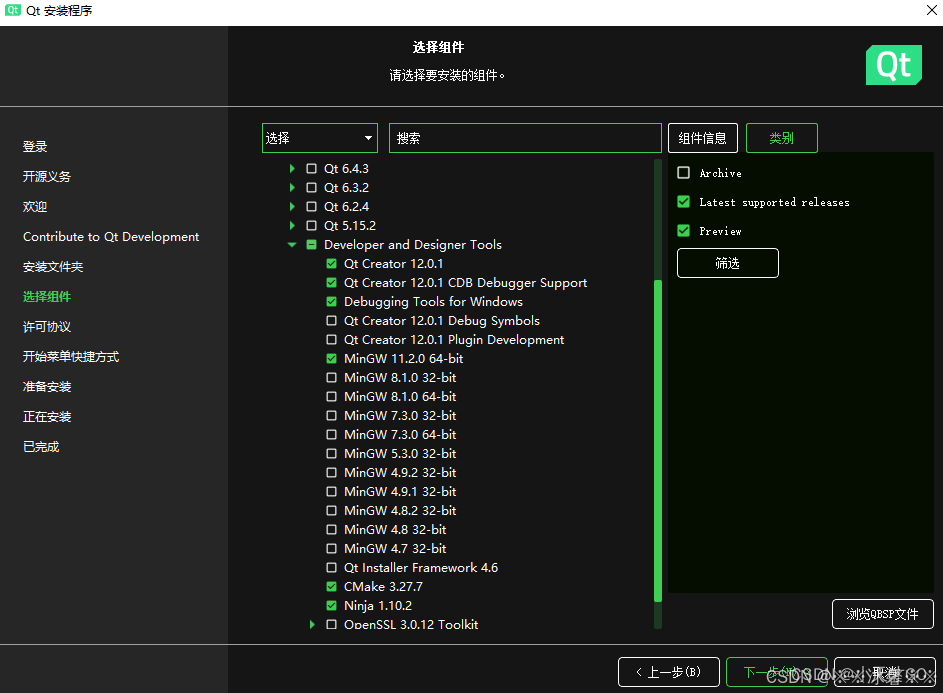The image size is (943, 693).
Task: Check the Qt 6.2.4 checkbox
Action: [312, 206]
